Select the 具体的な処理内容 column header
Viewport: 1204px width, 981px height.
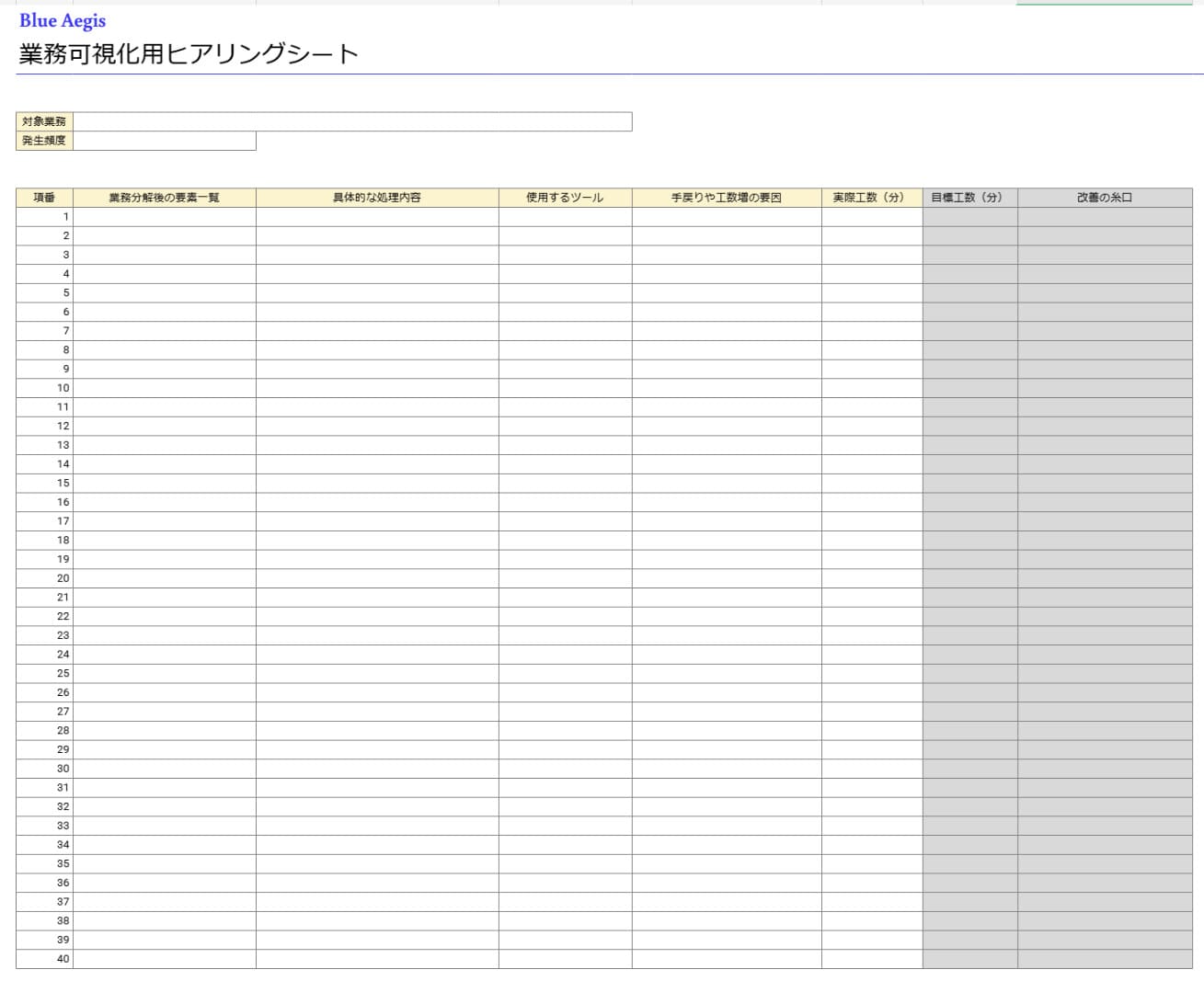click(377, 198)
